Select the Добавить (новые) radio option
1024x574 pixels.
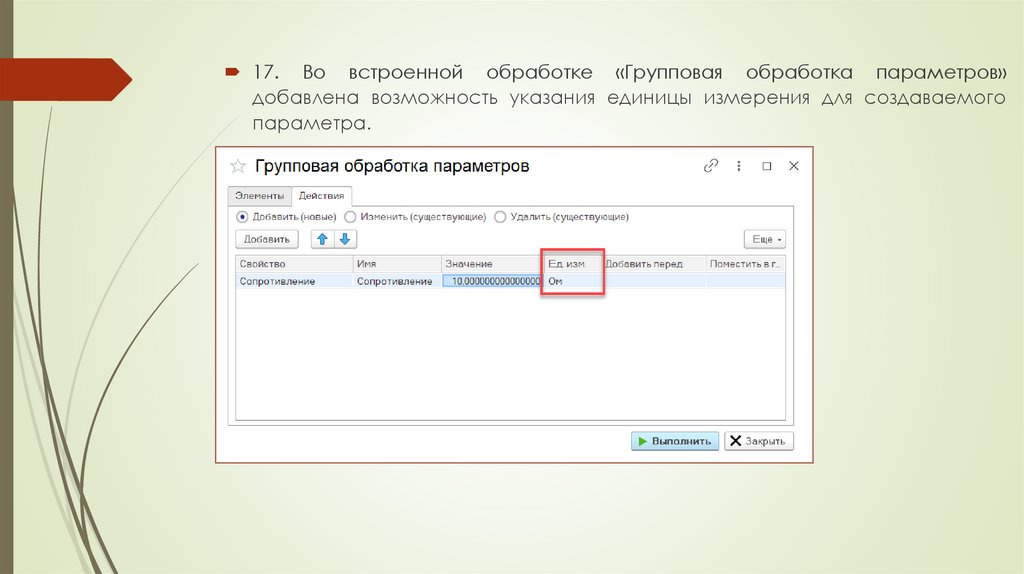[x=241, y=216]
